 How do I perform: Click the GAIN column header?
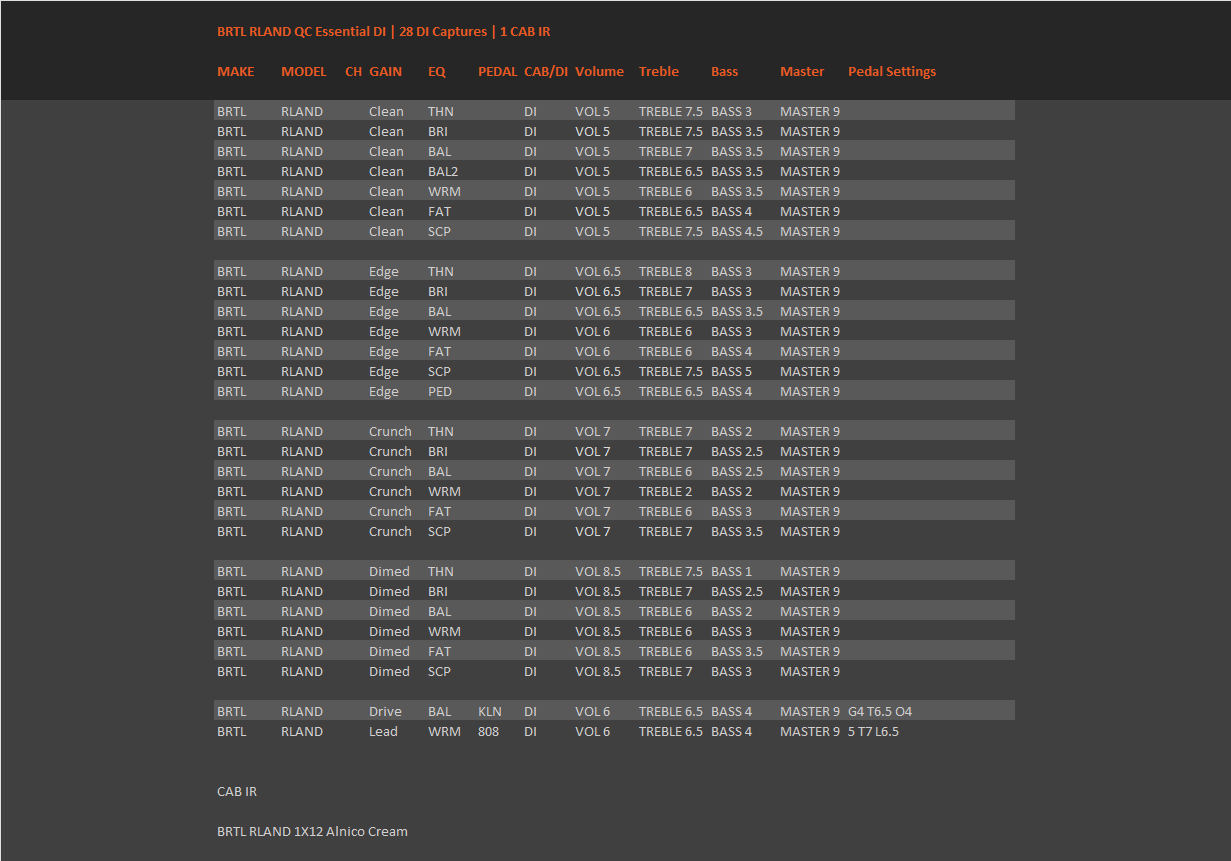386,71
